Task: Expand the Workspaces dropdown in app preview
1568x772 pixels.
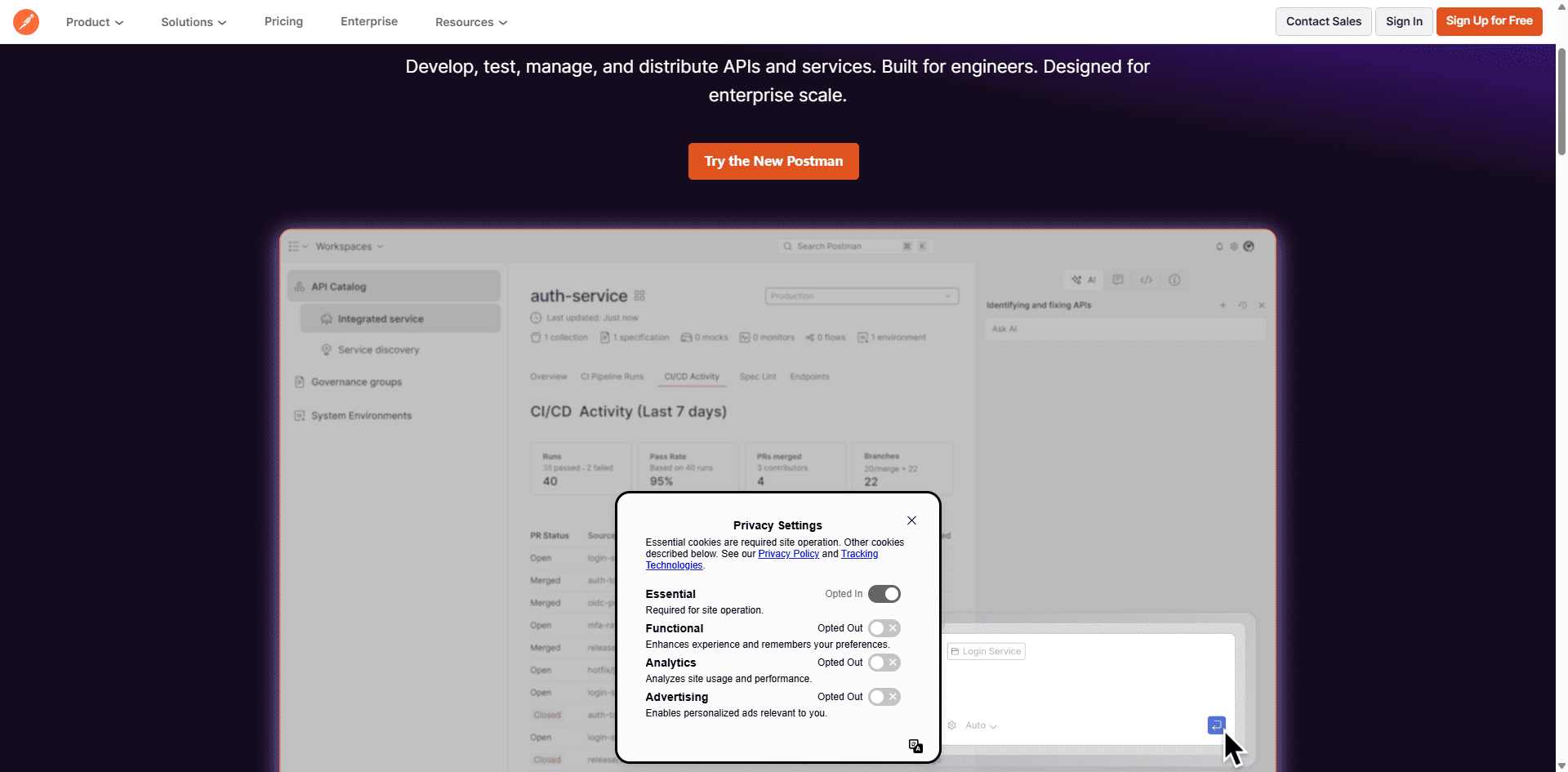Action: (350, 246)
